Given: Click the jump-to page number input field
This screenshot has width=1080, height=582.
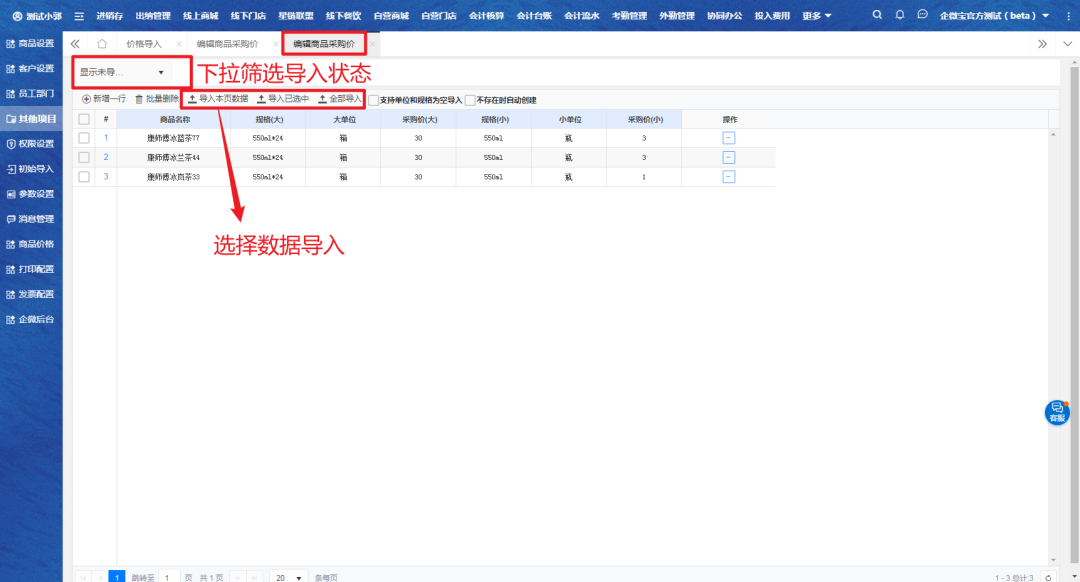Looking at the screenshot, I should (x=170, y=578).
